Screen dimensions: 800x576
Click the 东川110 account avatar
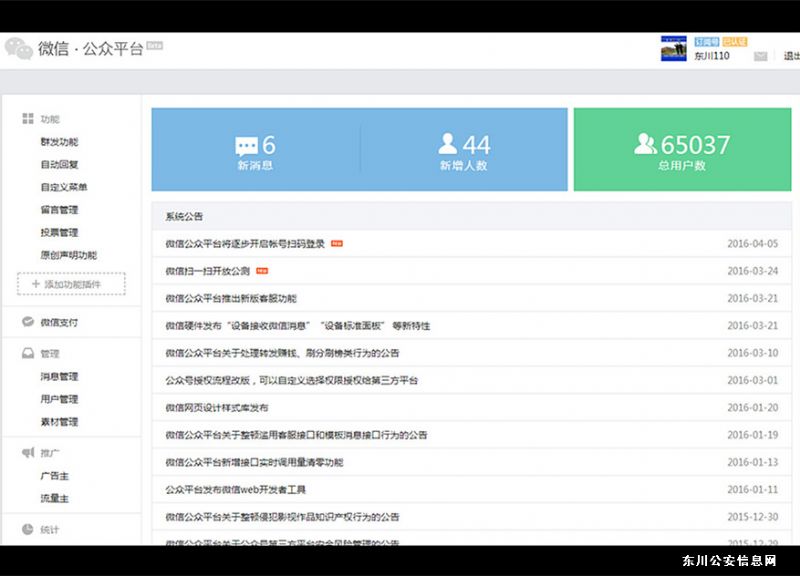673,49
